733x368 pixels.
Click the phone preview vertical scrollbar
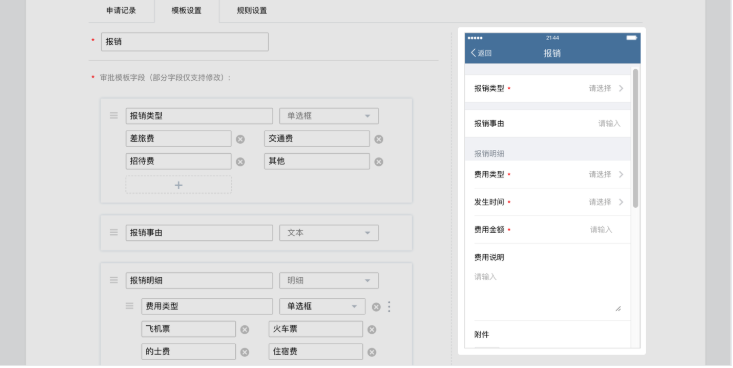[x=635, y=138]
